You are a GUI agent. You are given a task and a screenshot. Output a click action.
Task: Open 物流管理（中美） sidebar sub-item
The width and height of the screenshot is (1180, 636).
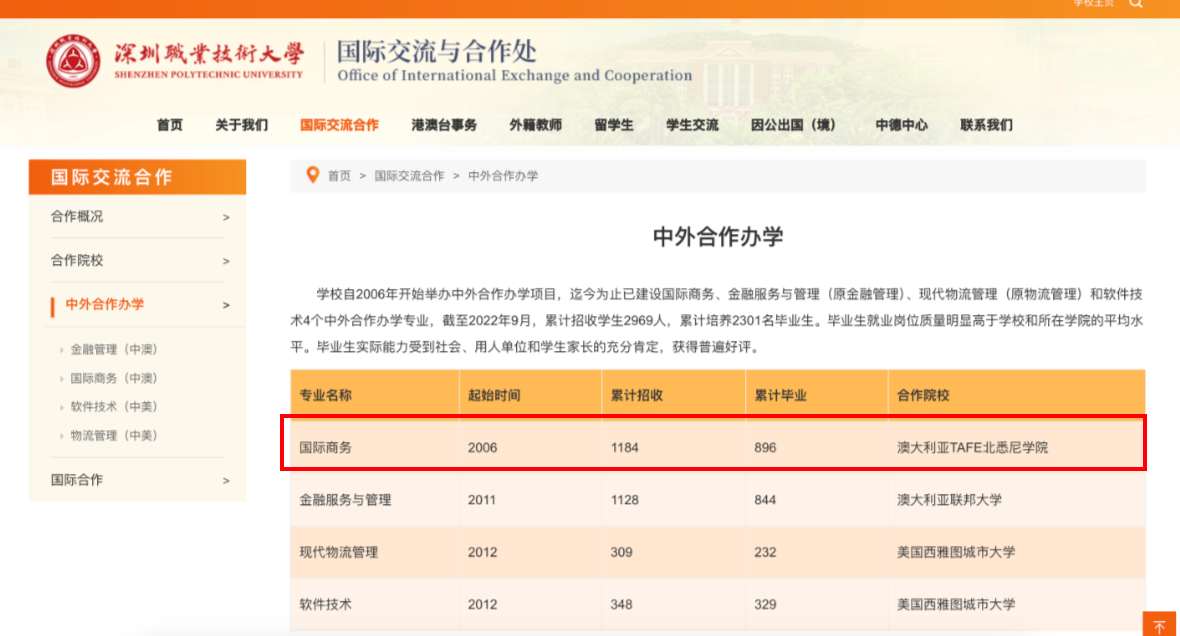click(114, 435)
